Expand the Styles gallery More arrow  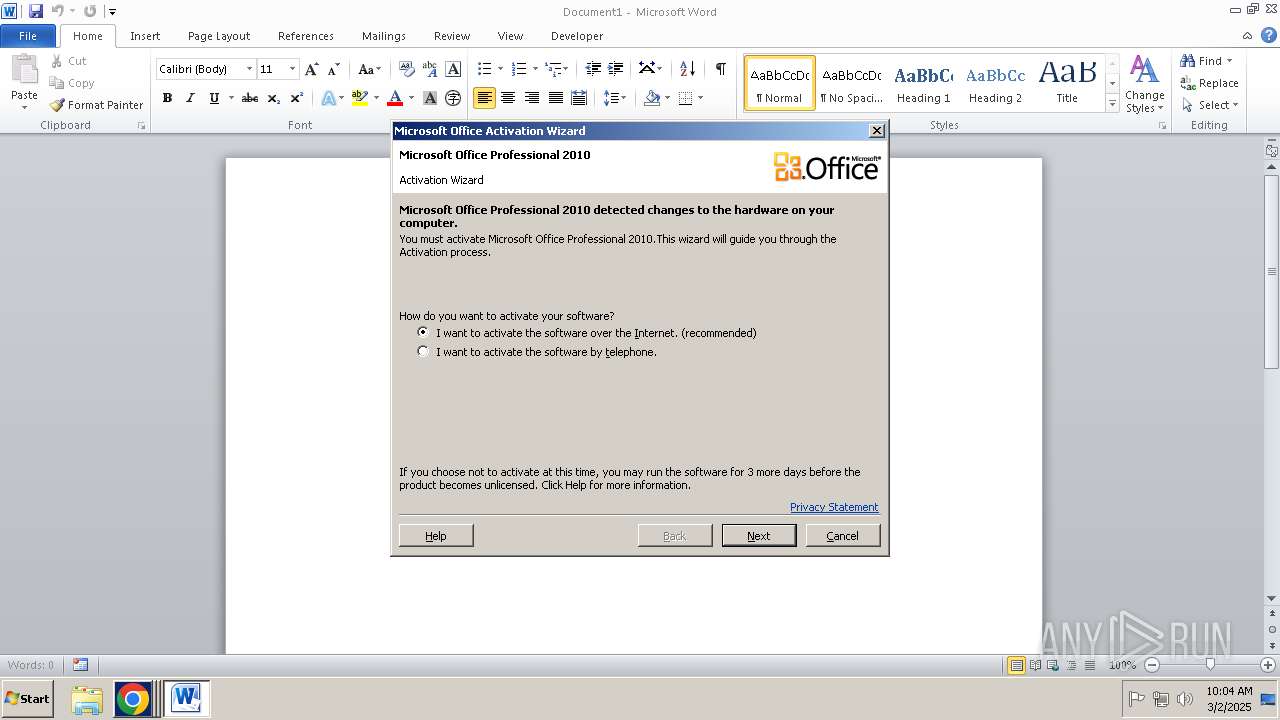[x=1112, y=103]
